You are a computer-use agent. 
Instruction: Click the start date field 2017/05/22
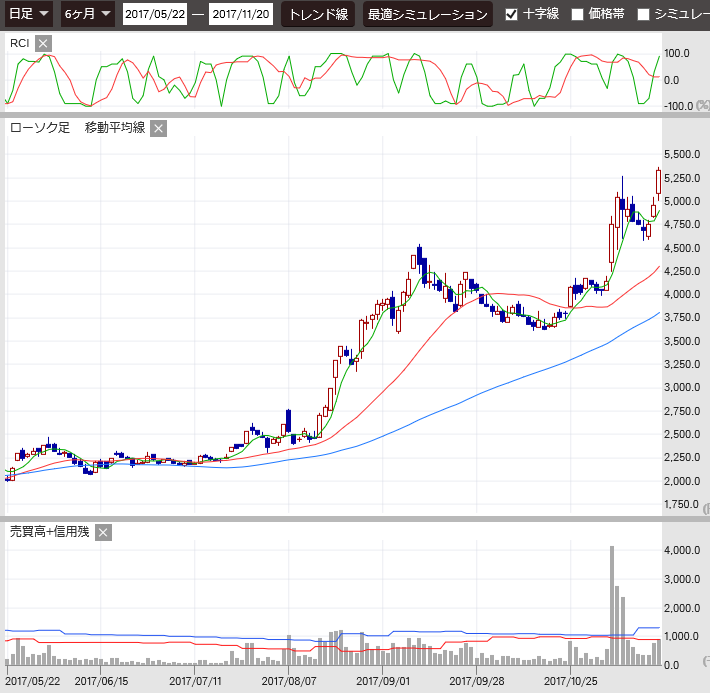tap(154, 15)
